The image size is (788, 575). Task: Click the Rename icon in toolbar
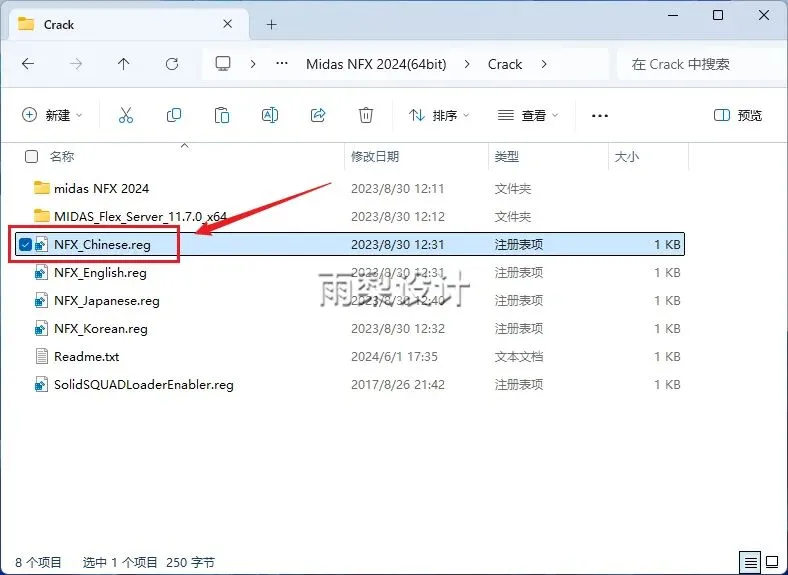click(x=270, y=116)
